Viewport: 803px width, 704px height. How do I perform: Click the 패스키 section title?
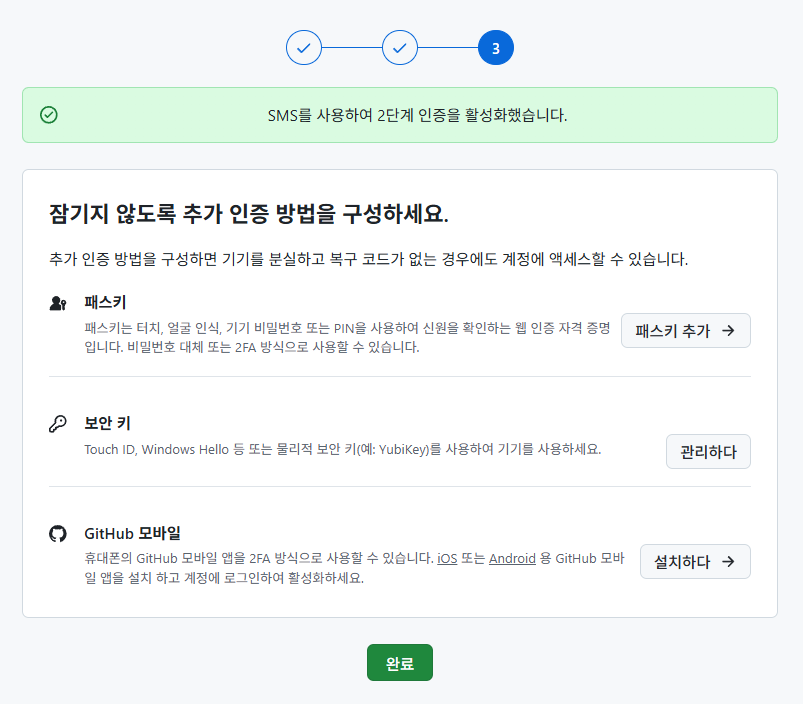click(x=105, y=302)
